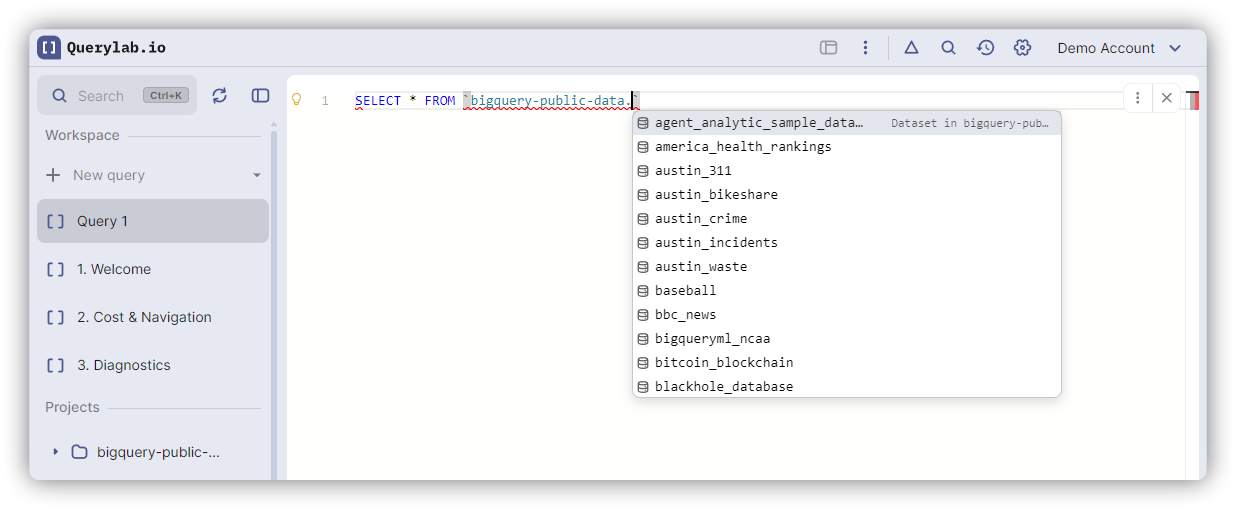Open the vertical dots menu in header
The image size is (1236, 509).
(x=866, y=48)
